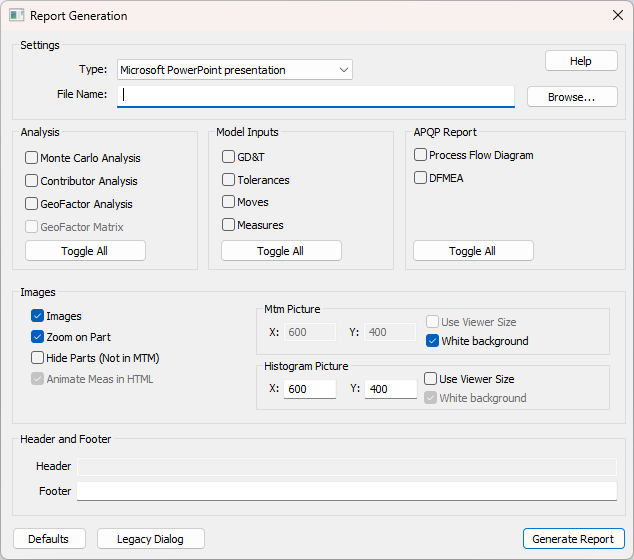Reset settings with the Defaults button
The height and width of the screenshot is (560, 634).
(x=49, y=539)
